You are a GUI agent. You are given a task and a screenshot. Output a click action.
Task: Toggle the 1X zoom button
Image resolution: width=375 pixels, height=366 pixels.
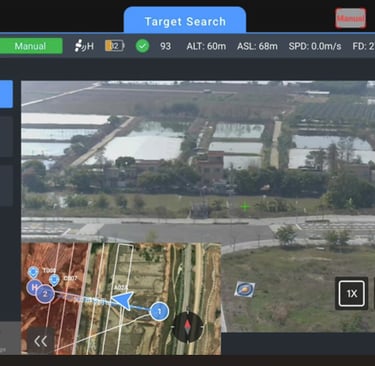pyautogui.click(x=352, y=293)
